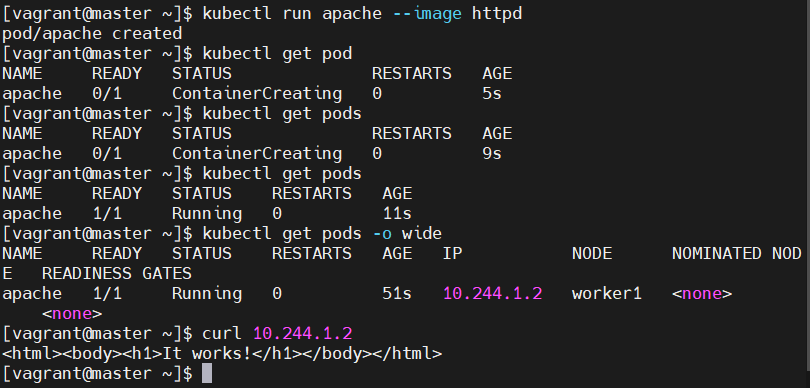The width and height of the screenshot is (810, 388).
Task: Click the "11s" age value
Action: coord(397,213)
